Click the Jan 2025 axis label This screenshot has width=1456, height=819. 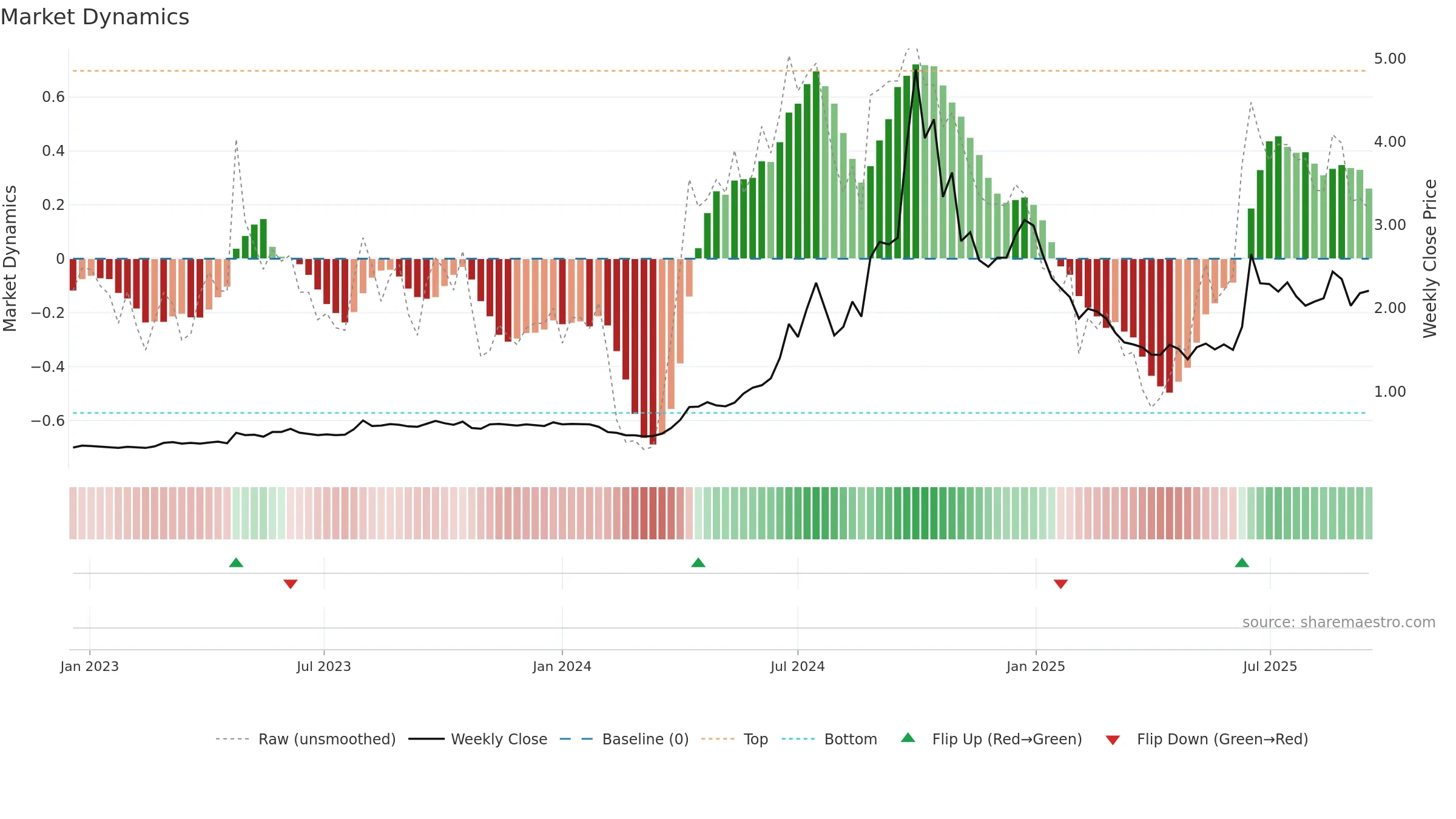(1036, 666)
